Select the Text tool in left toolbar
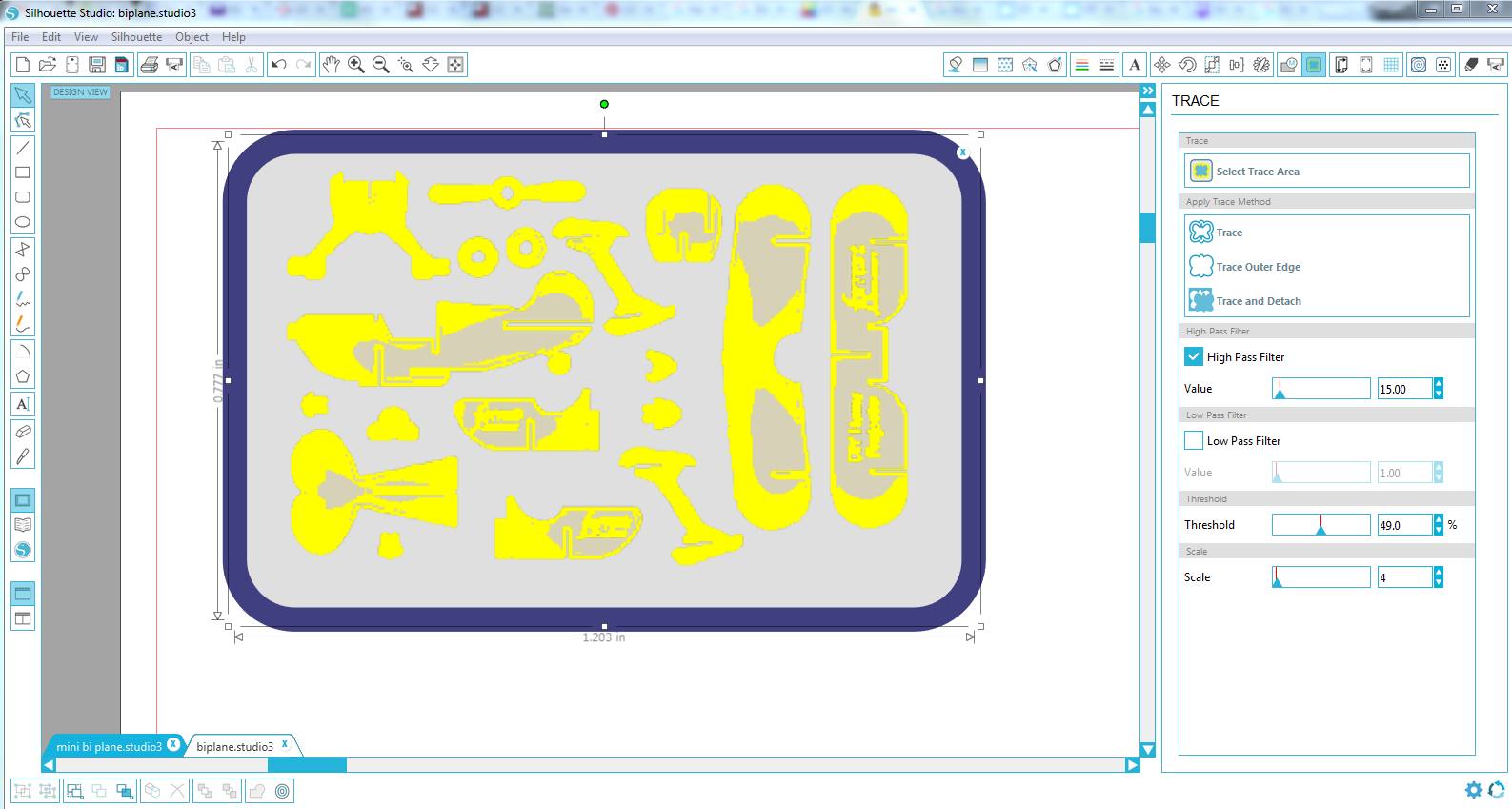Viewport: 1512px width, 809px height. 23,404
